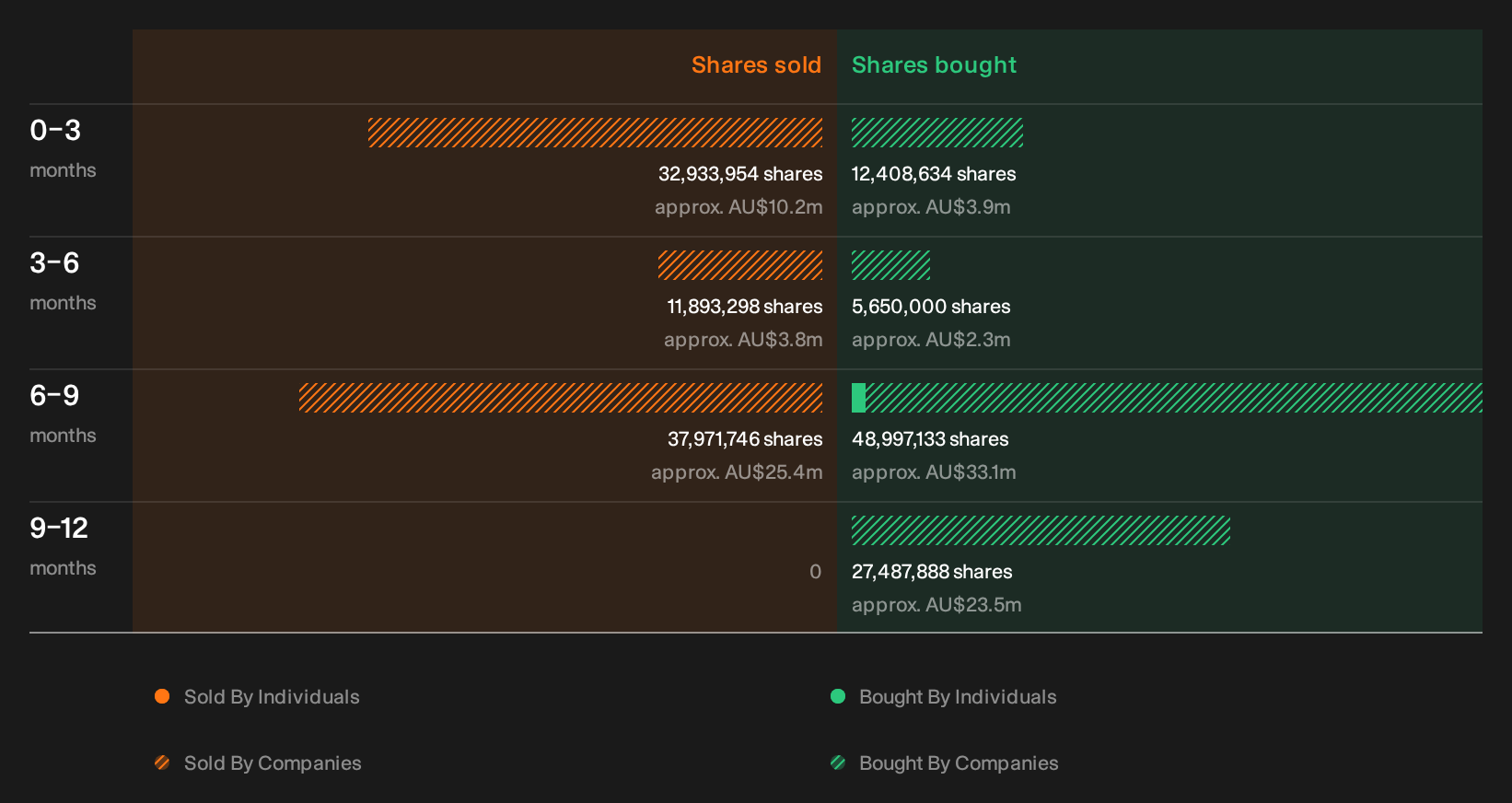Click the Sold By Individuals legend label
Image resolution: width=1512 pixels, height=803 pixels.
point(272,697)
